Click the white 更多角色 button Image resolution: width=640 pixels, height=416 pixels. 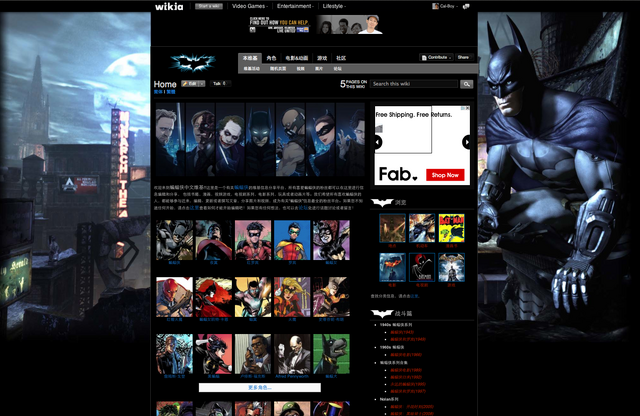260,387
